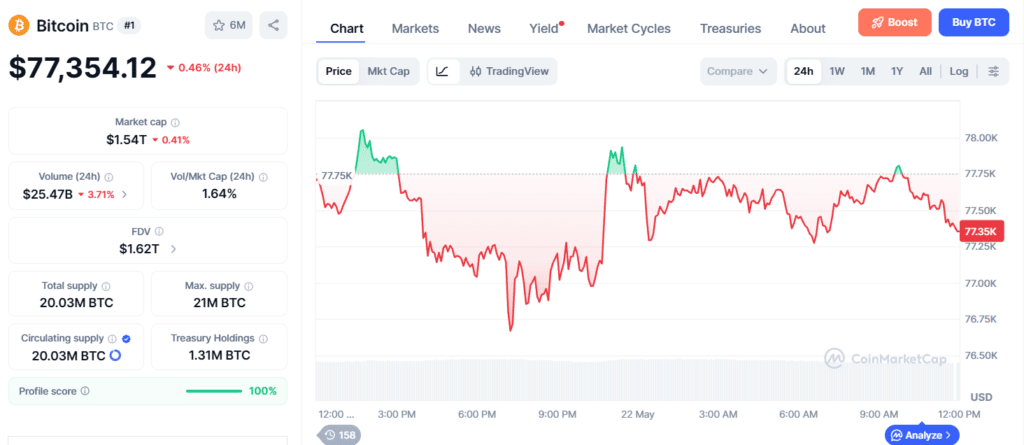Click the 77.35K current price label
1024x445 pixels.
[982, 231]
